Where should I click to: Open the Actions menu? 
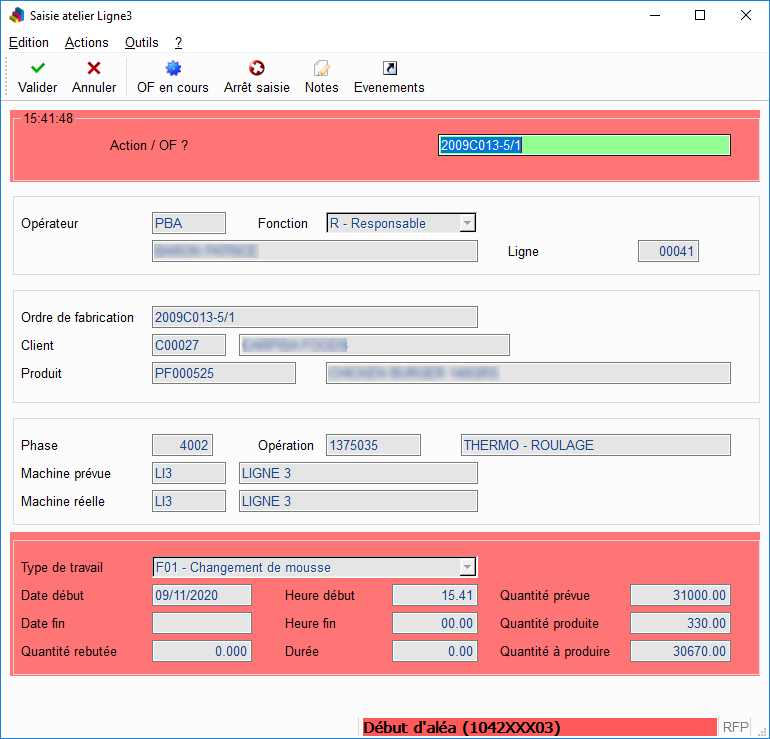click(x=86, y=42)
